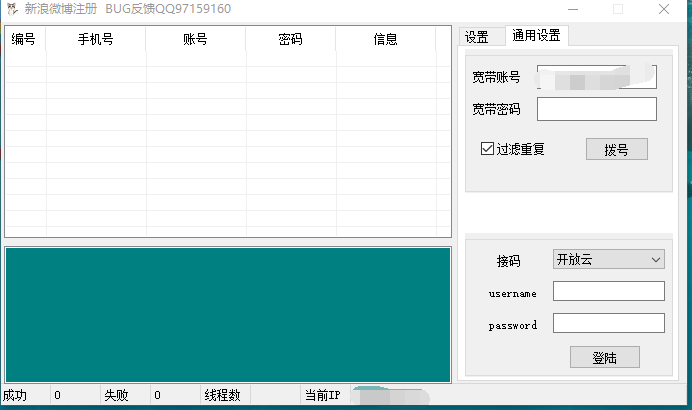Maximize the application window
The height and width of the screenshot is (410, 692).
click(x=618, y=9)
